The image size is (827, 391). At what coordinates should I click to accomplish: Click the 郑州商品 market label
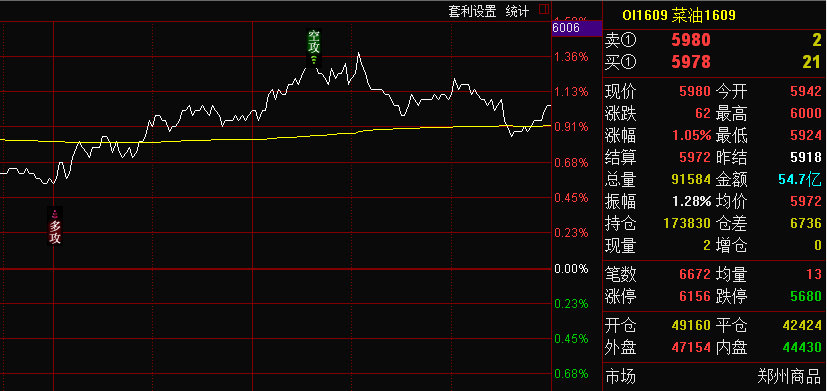pyautogui.click(x=789, y=376)
